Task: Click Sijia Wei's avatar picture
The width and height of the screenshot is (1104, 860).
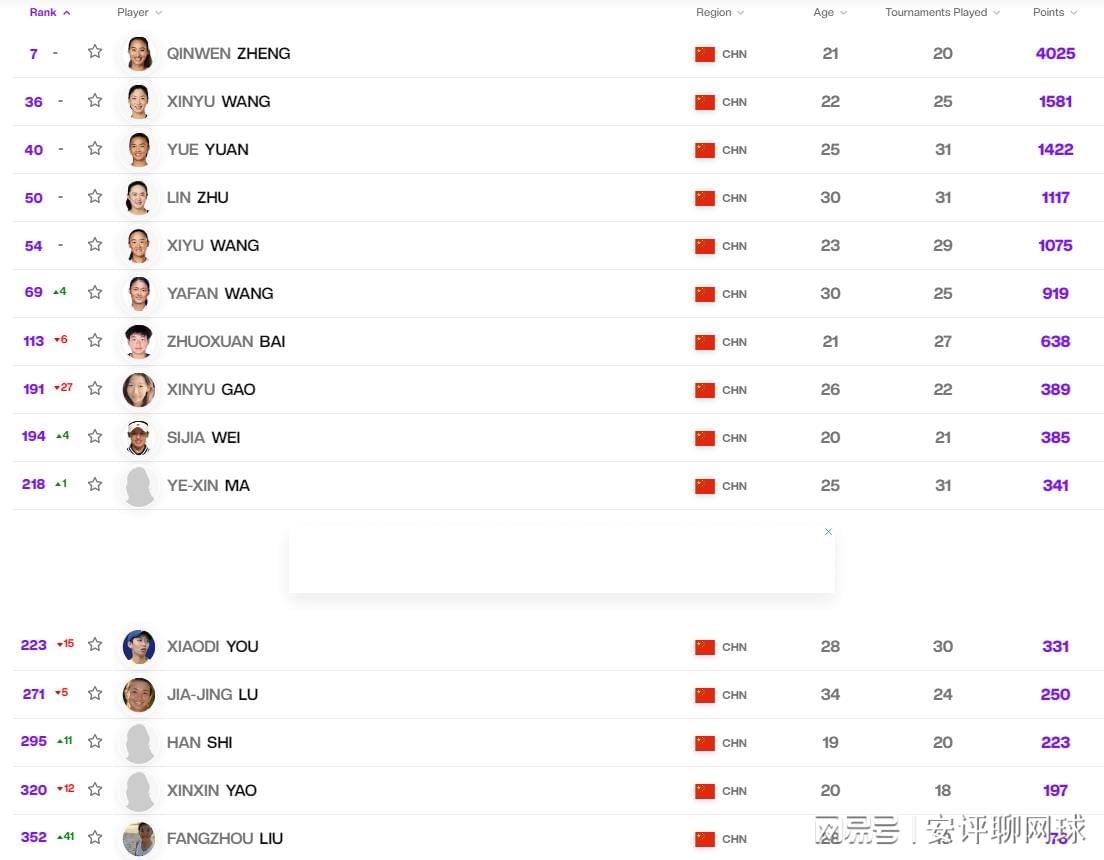Action: [139, 438]
